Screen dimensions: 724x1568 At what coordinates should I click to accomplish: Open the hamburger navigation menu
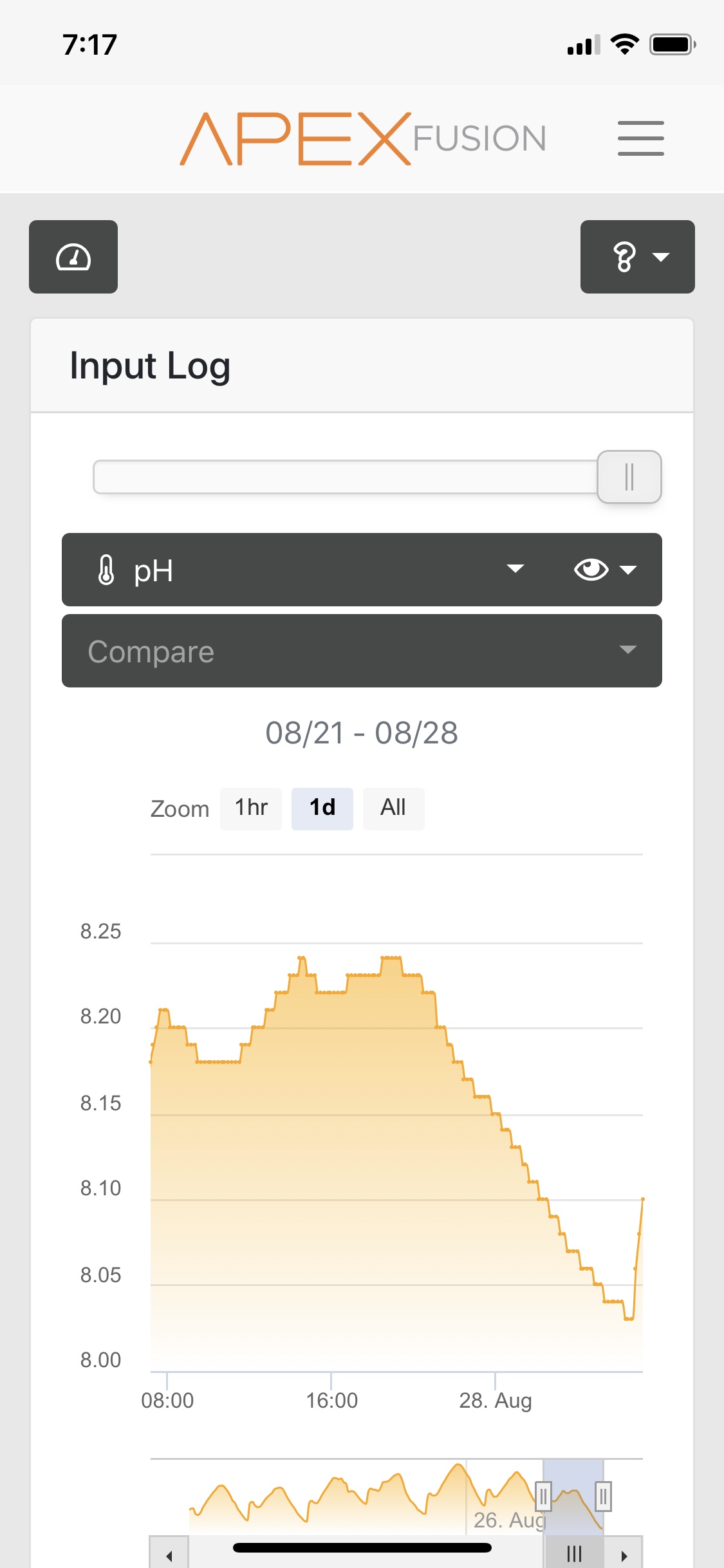click(x=640, y=138)
